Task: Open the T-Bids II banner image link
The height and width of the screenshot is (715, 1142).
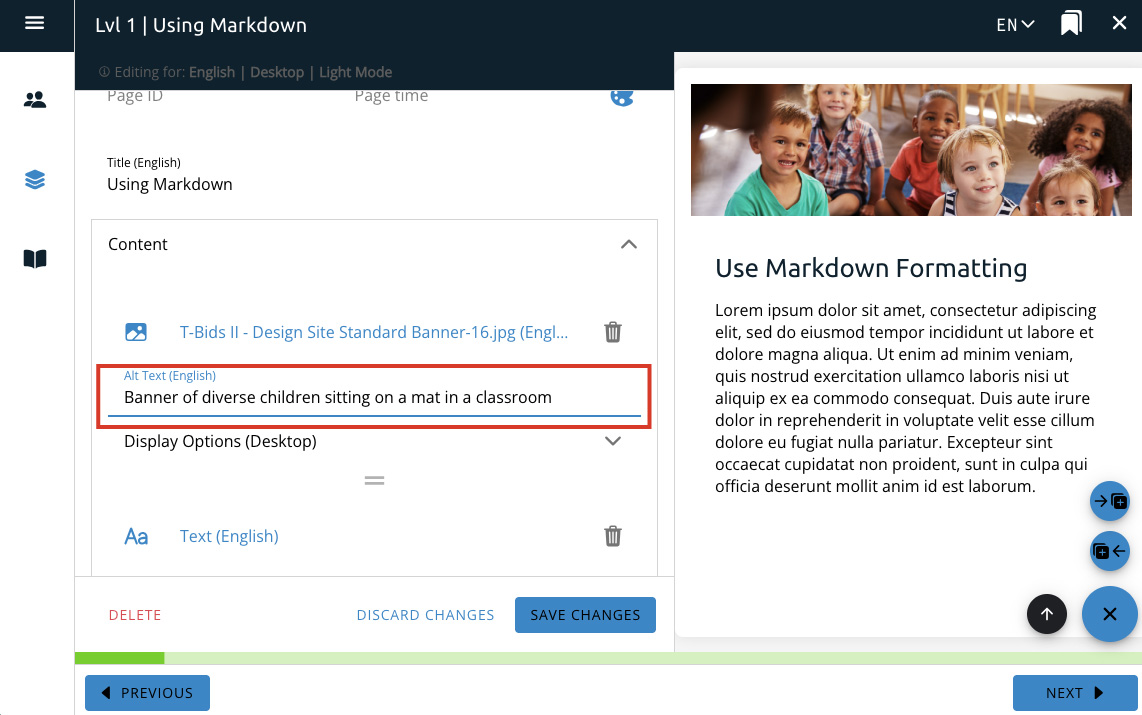Action: [373, 332]
